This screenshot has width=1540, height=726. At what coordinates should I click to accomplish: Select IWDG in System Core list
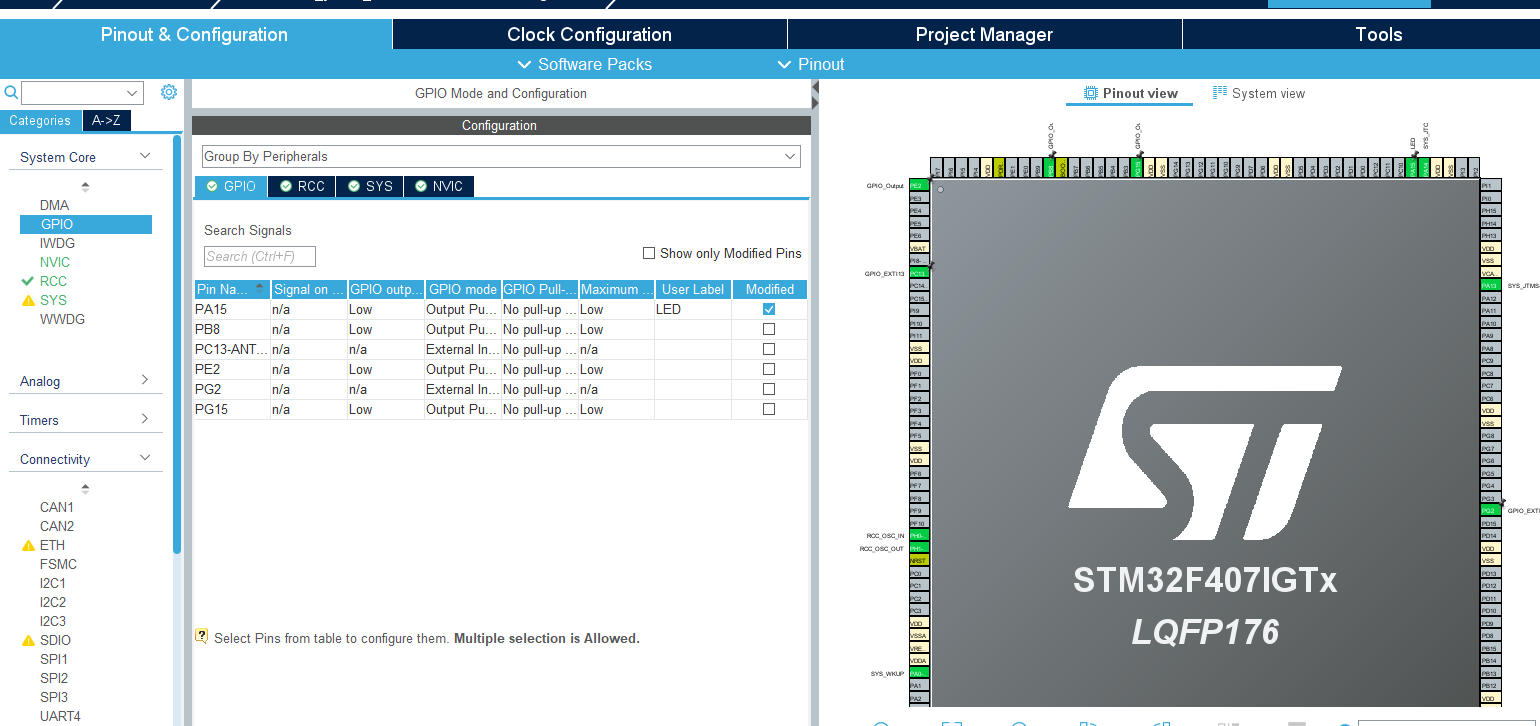(x=57, y=243)
